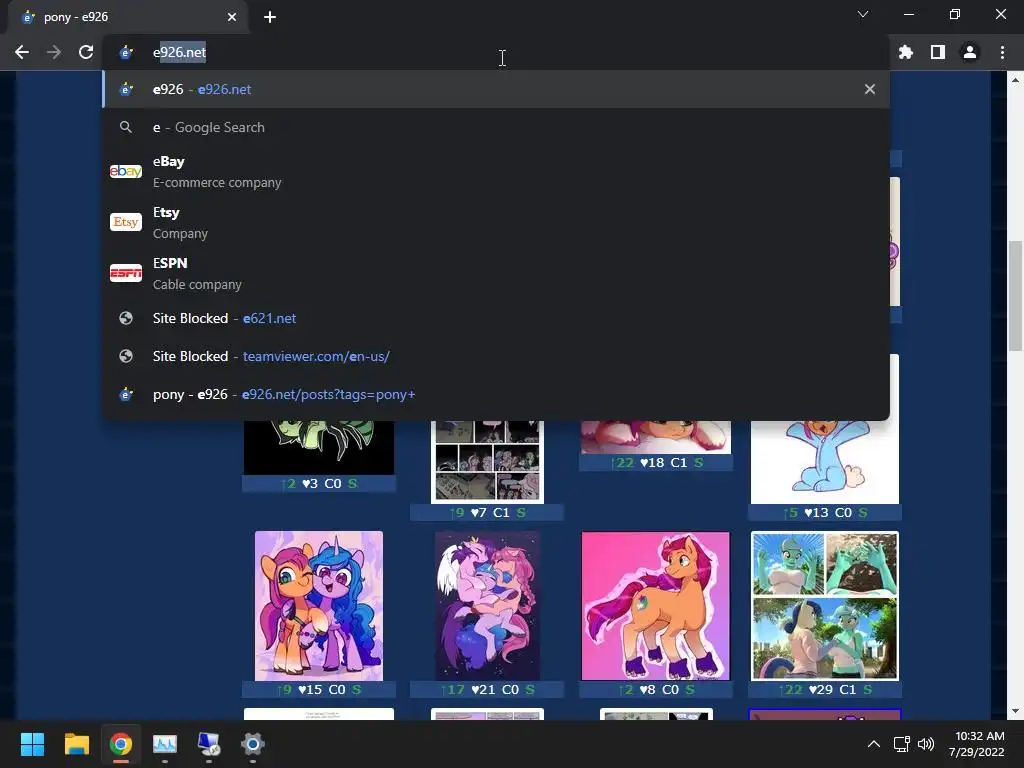Switch to the 'pony - e926' tab
Screen dimensions: 1024x768
coord(127,17)
